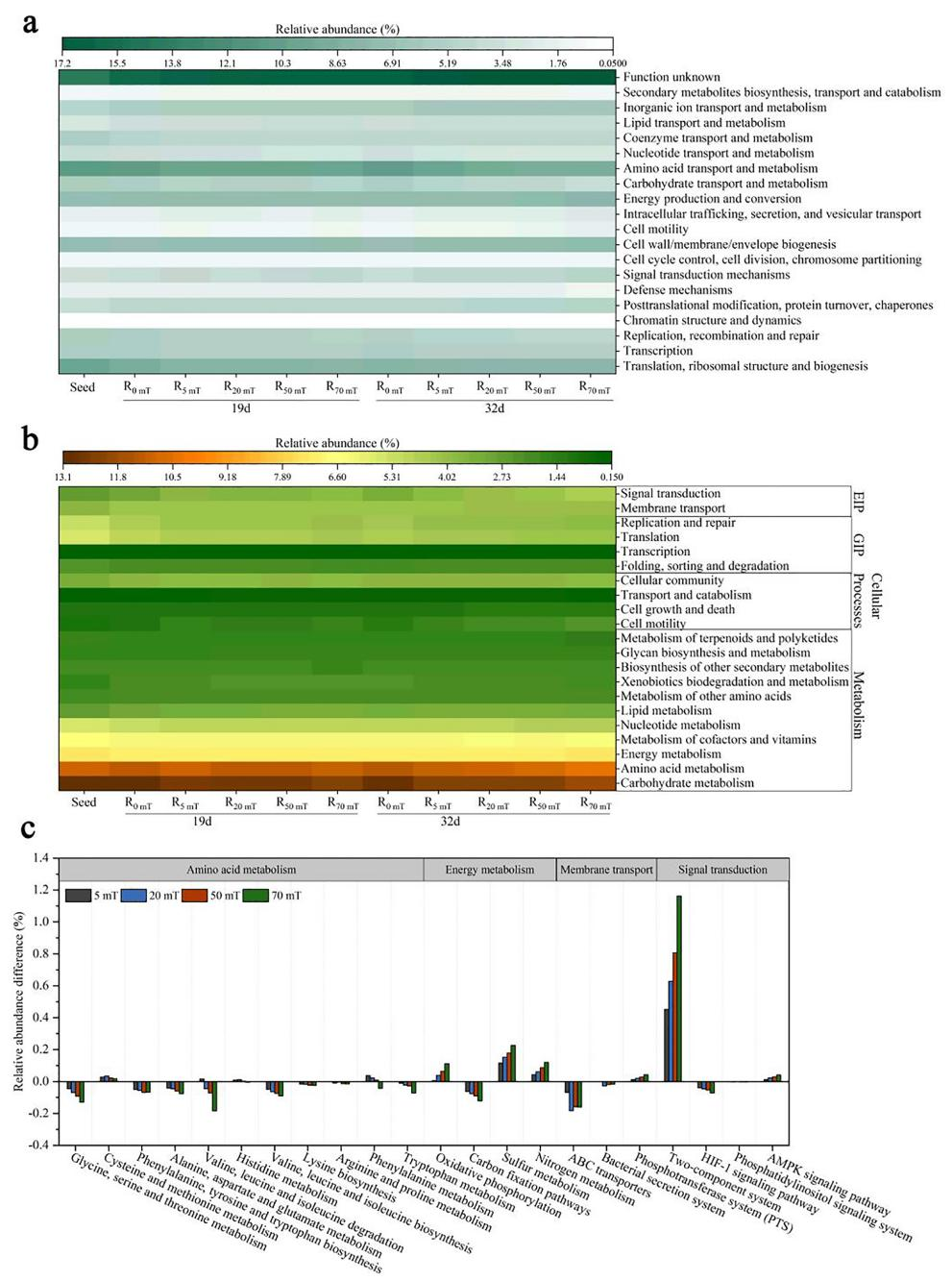Click 'Metabolism of other amino acids' label

[x=705, y=696]
